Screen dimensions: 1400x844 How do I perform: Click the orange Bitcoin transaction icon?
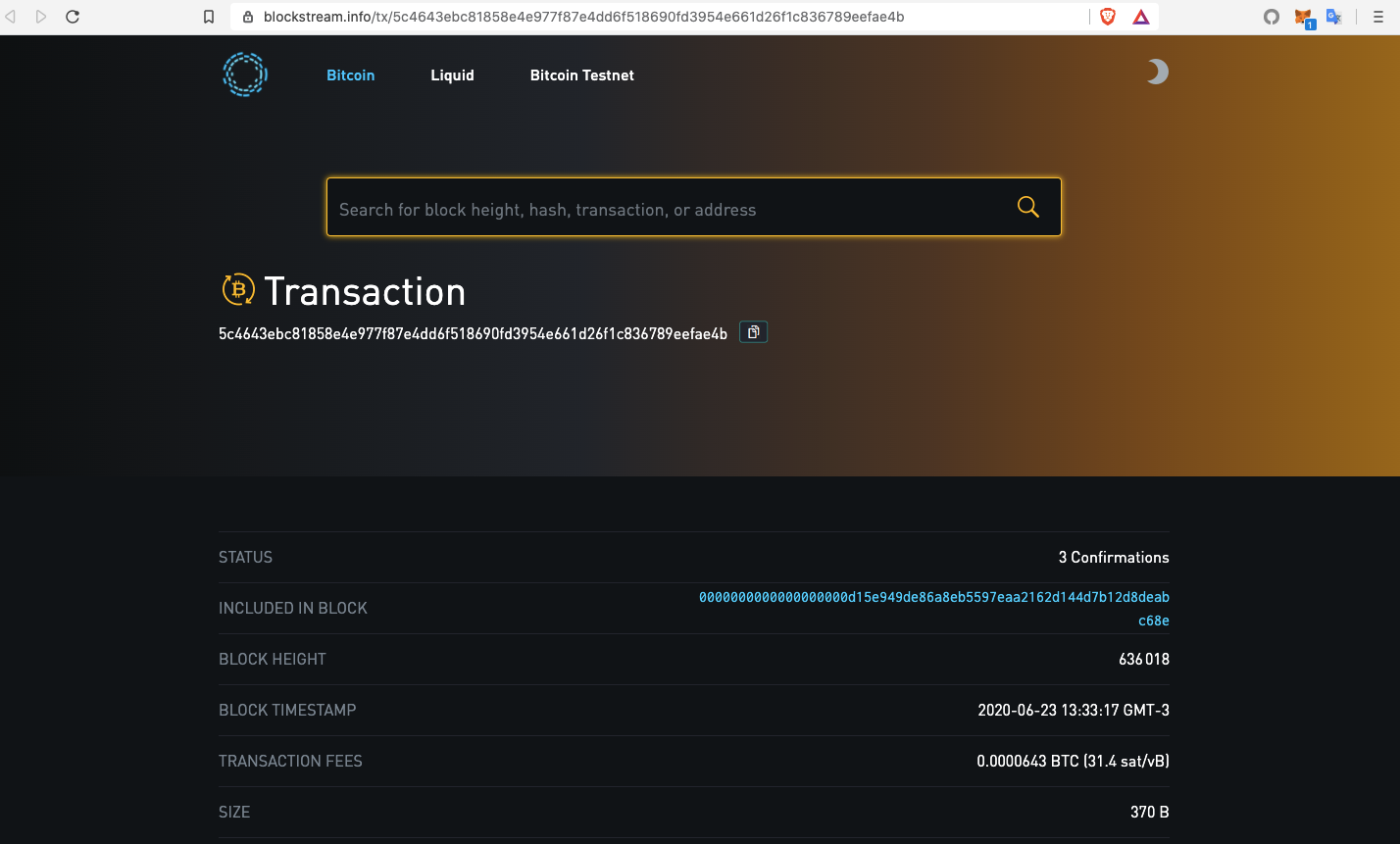click(x=238, y=289)
